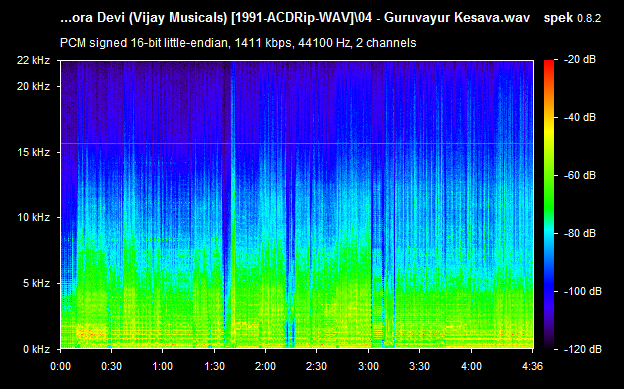The image size is (624, 389).
Task: Click the 1:30 time axis label
Action: pos(214,366)
